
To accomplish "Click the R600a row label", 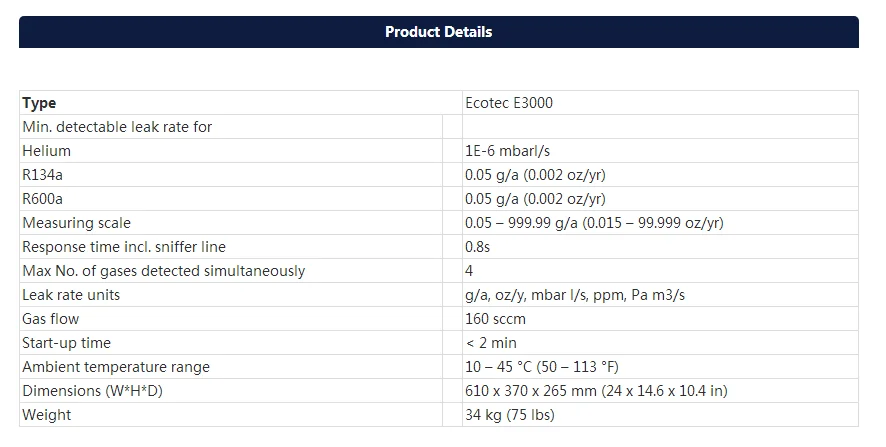I will click(42, 199).
